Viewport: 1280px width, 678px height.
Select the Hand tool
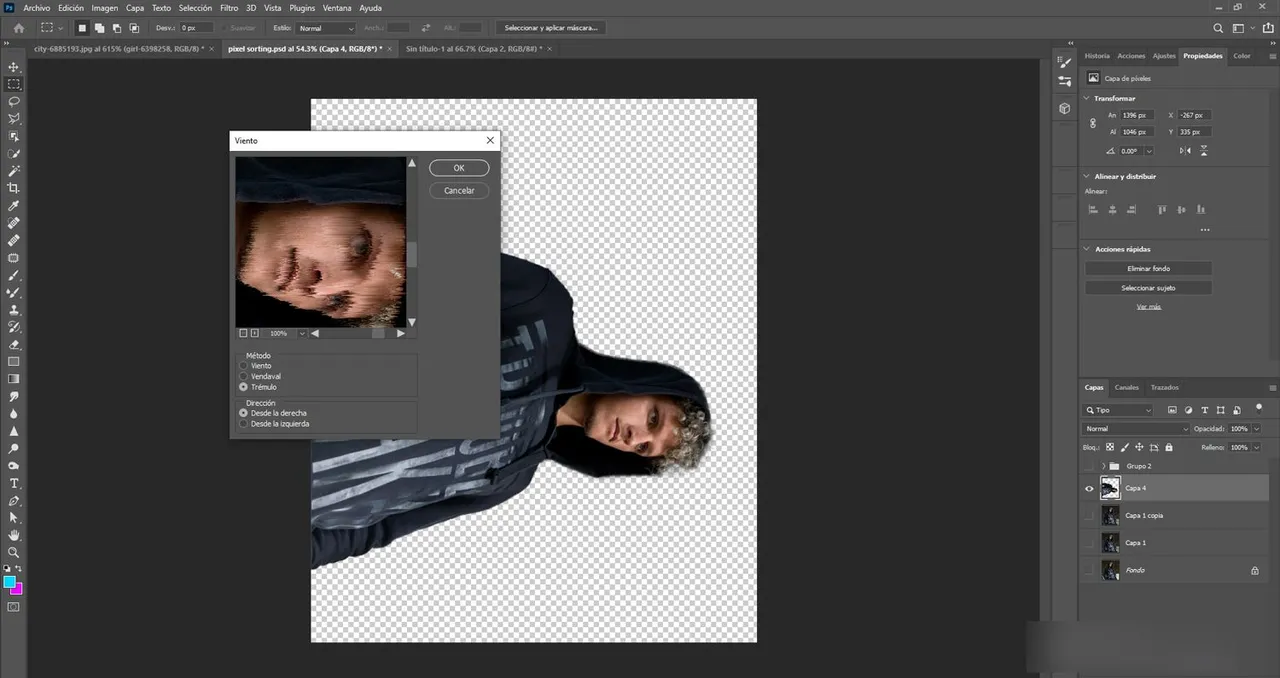[x=14, y=535]
